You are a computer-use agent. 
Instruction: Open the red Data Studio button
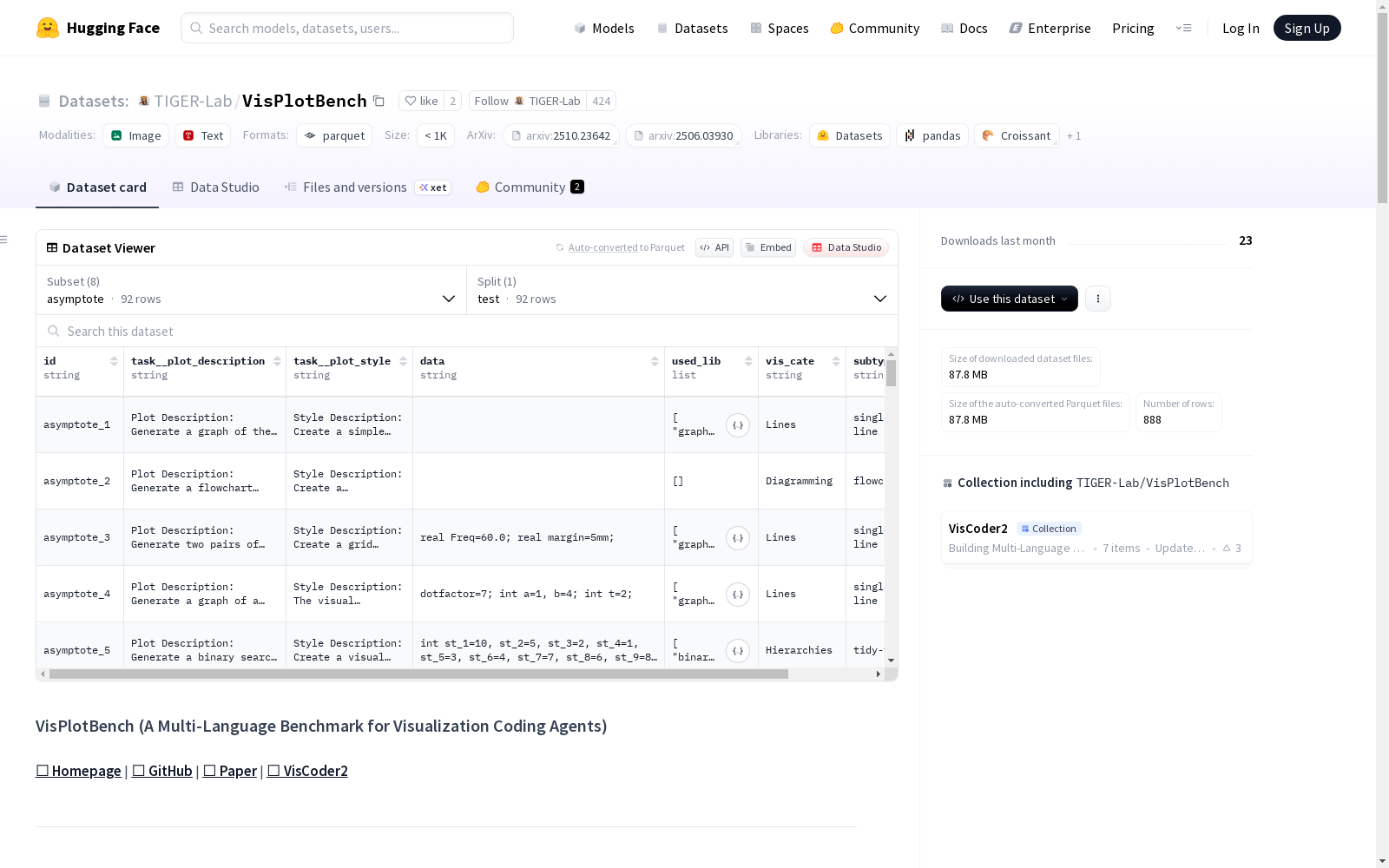pos(846,247)
